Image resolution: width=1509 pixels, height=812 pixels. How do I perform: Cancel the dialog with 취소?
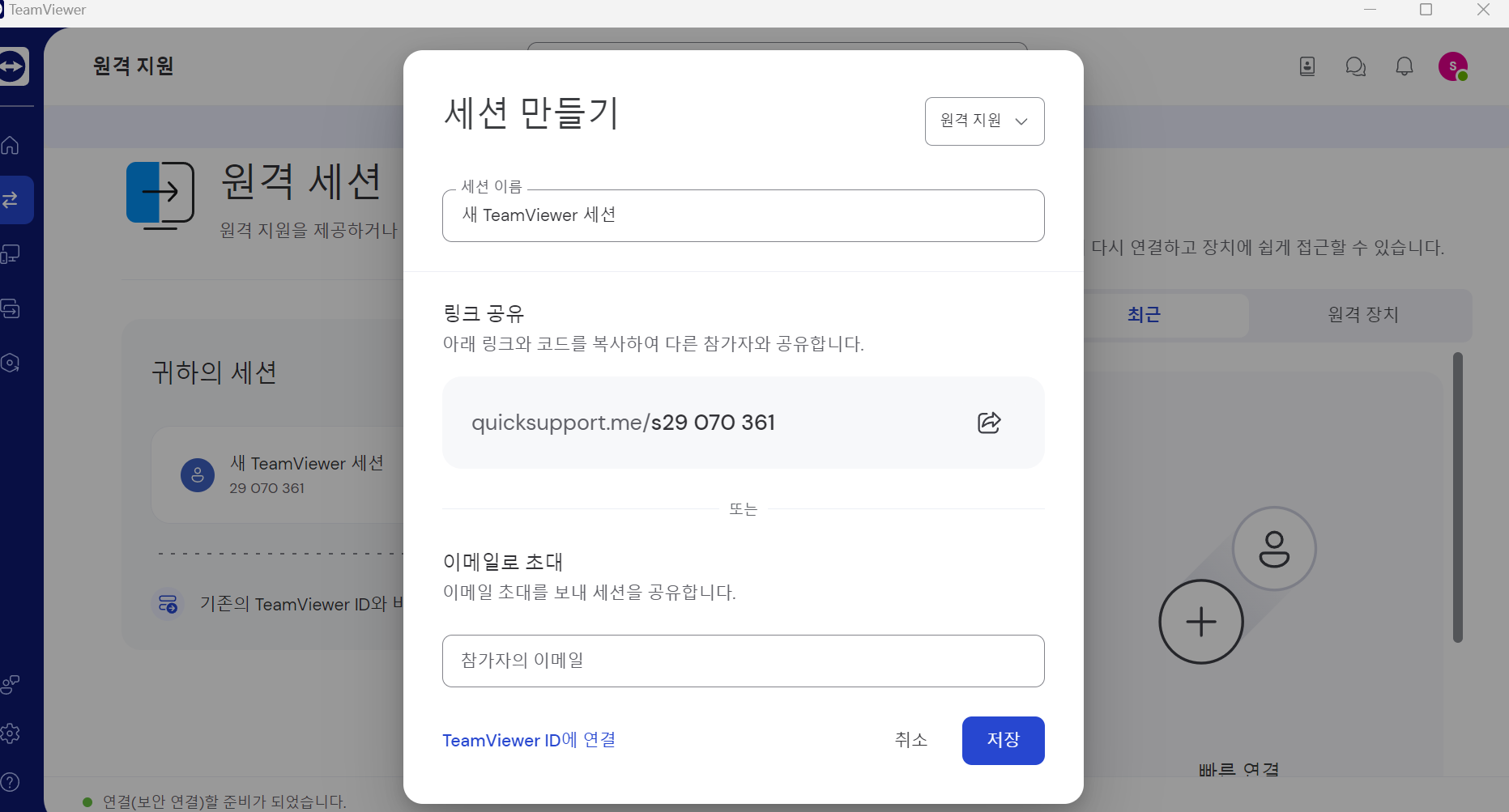tap(910, 740)
